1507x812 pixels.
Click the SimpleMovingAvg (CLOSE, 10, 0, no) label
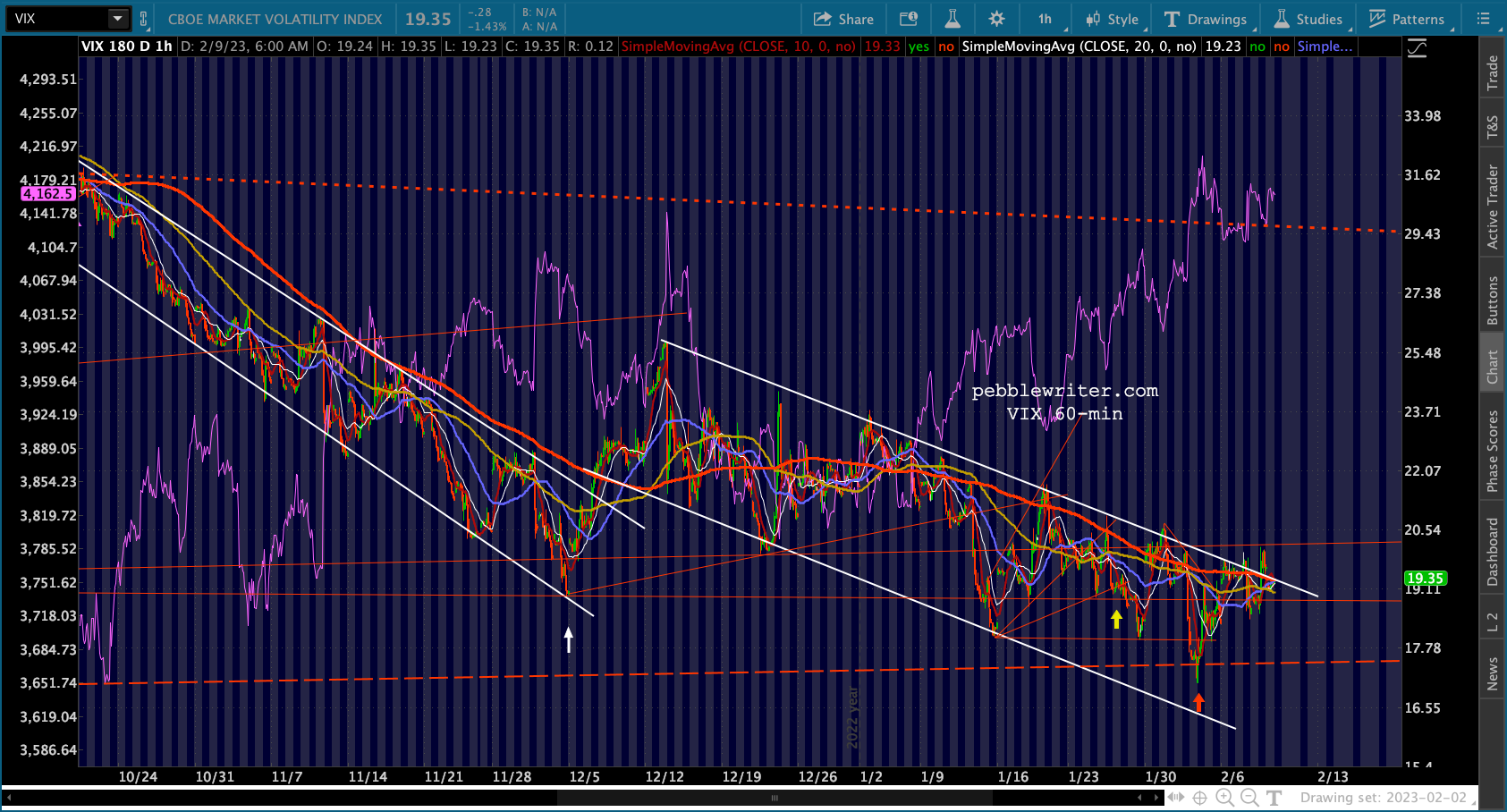(x=738, y=47)
